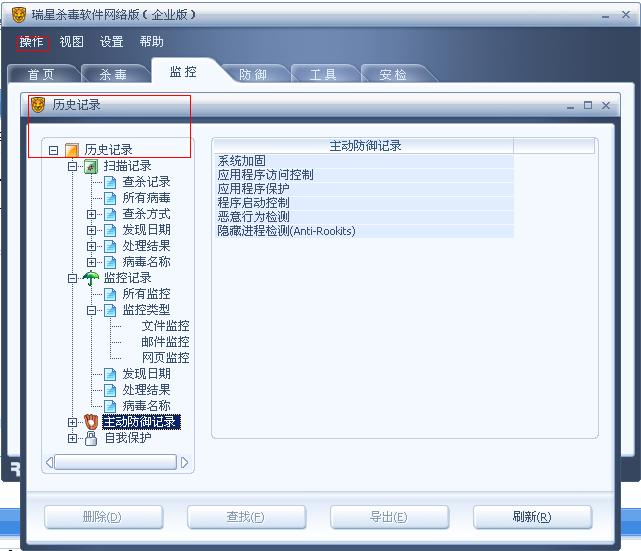The width and height of the screenshot is (641, 551).
Task: Click the padlock 自我保护 icon
Action: tap(91, 438)
